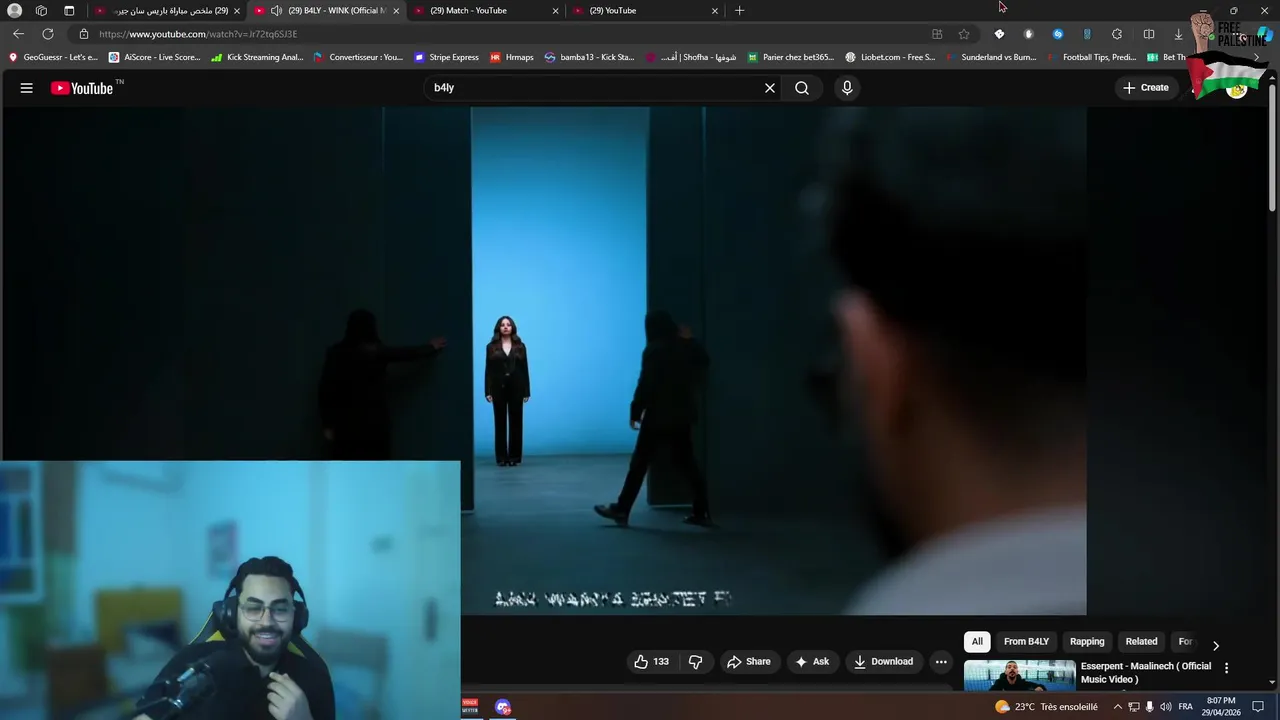Open browser extensions puzzle icon

click(x=1117, y=34)
